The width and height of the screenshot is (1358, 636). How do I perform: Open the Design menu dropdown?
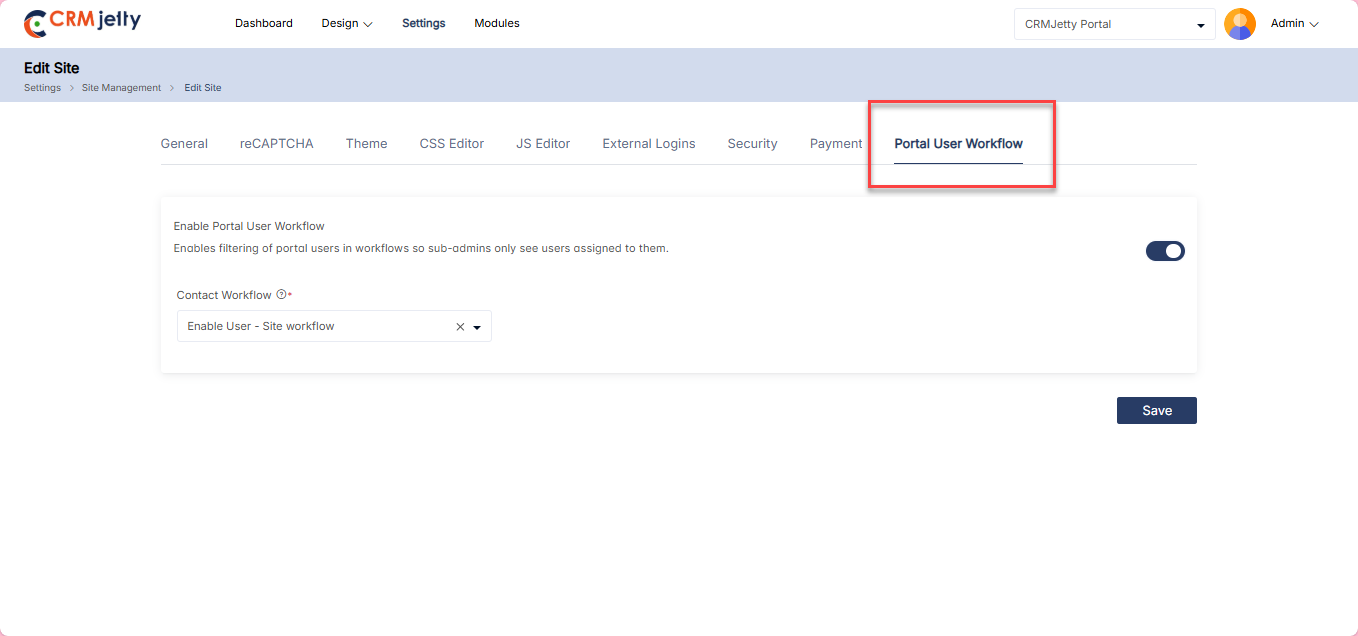coord(346,24)
